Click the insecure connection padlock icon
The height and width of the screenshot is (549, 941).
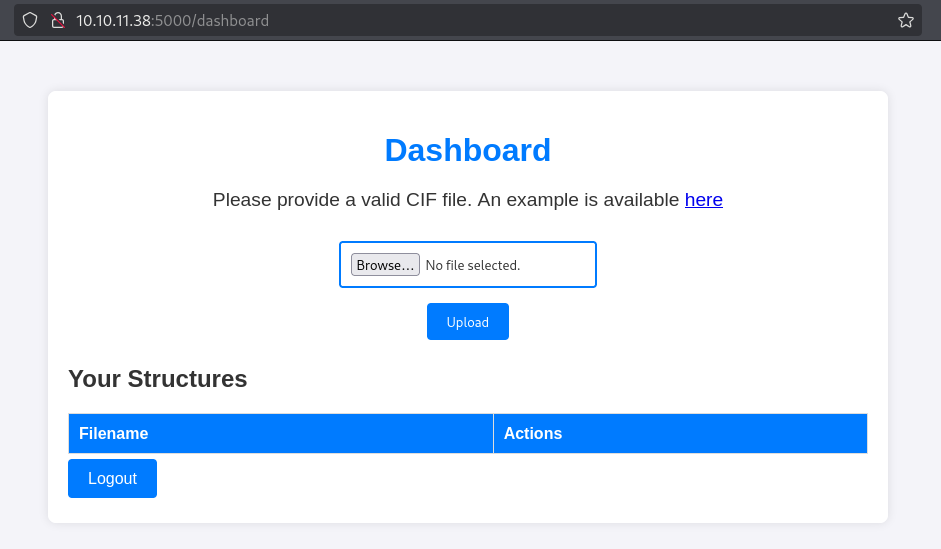[x=58, y=20]
